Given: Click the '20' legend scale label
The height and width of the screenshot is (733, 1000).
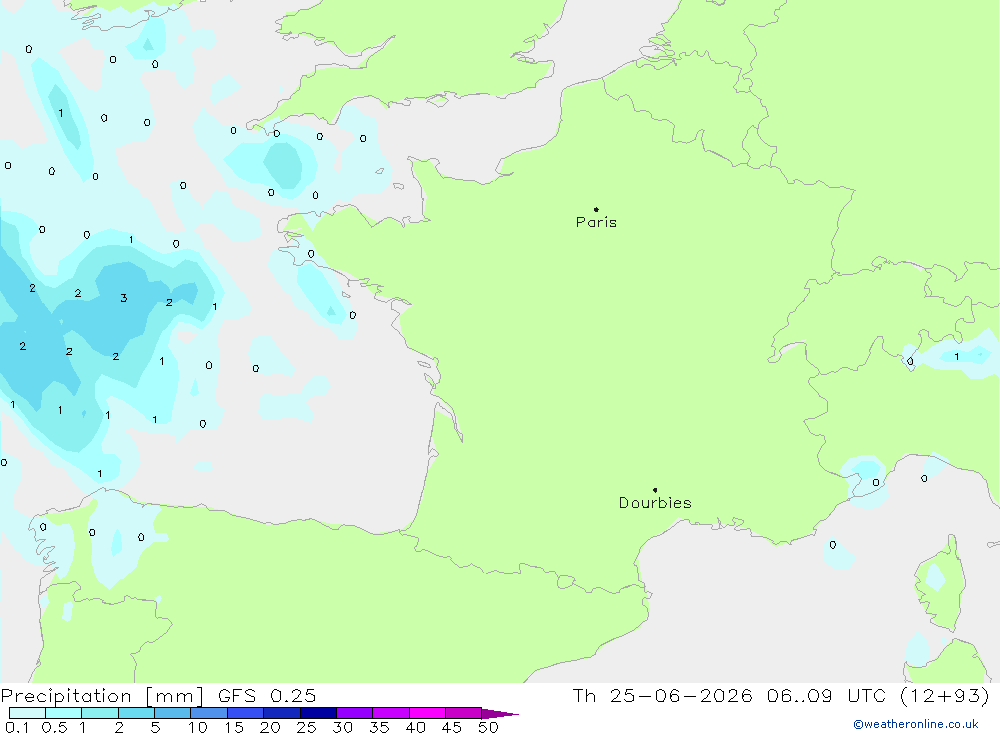Looking at the screenshot, I should point(270,727).
